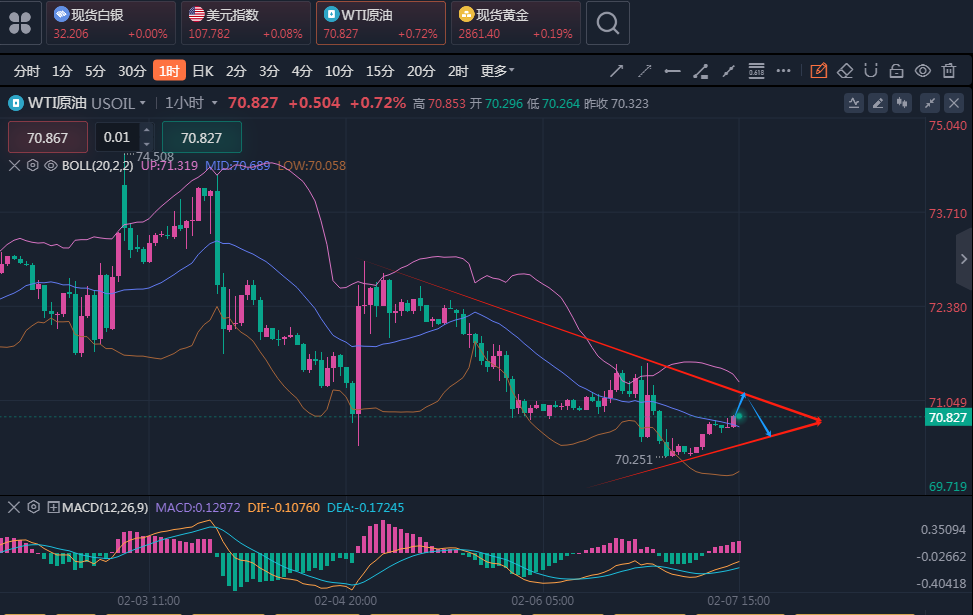973x615 pixels.
Task: Choose the Fibonacci 0.618 retracement tool
Action: click(756, 71)
